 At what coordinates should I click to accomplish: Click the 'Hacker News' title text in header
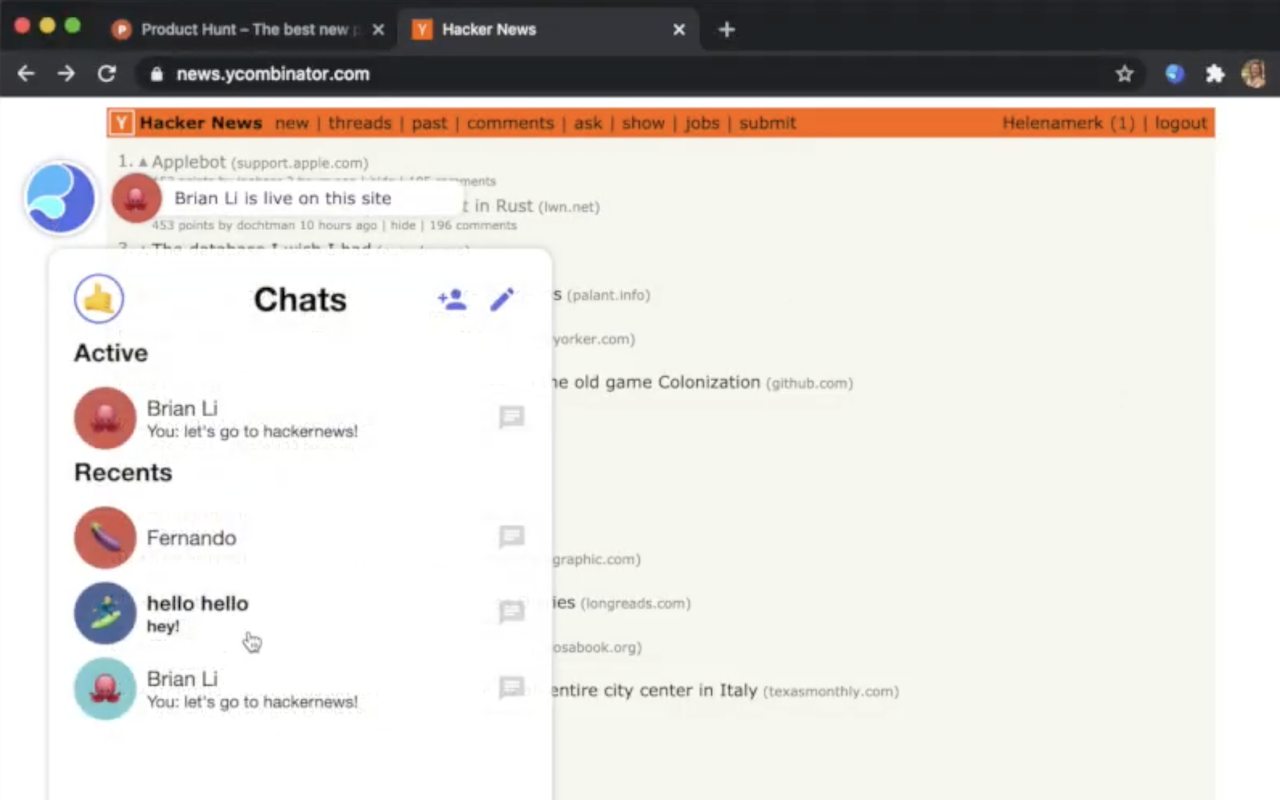[x=201, y=123]
